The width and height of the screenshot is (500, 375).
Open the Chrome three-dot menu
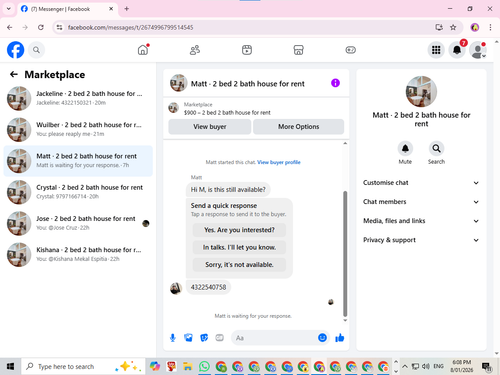coord(490,27)
